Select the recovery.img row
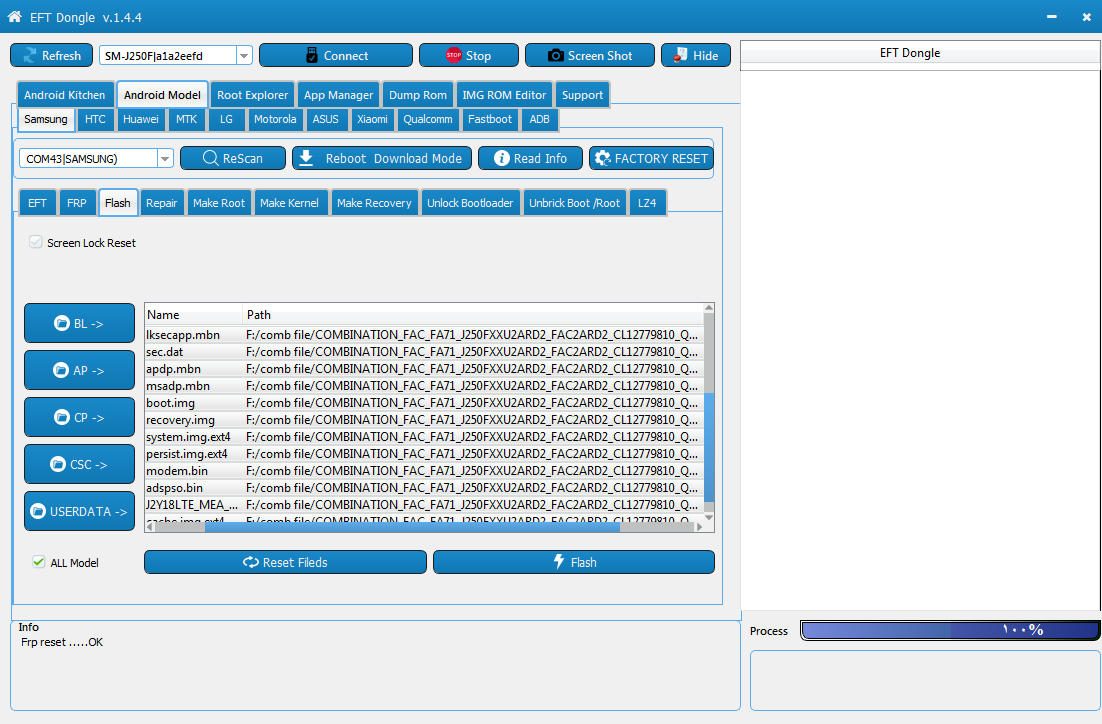1102x724 pixels. [424, 420]
